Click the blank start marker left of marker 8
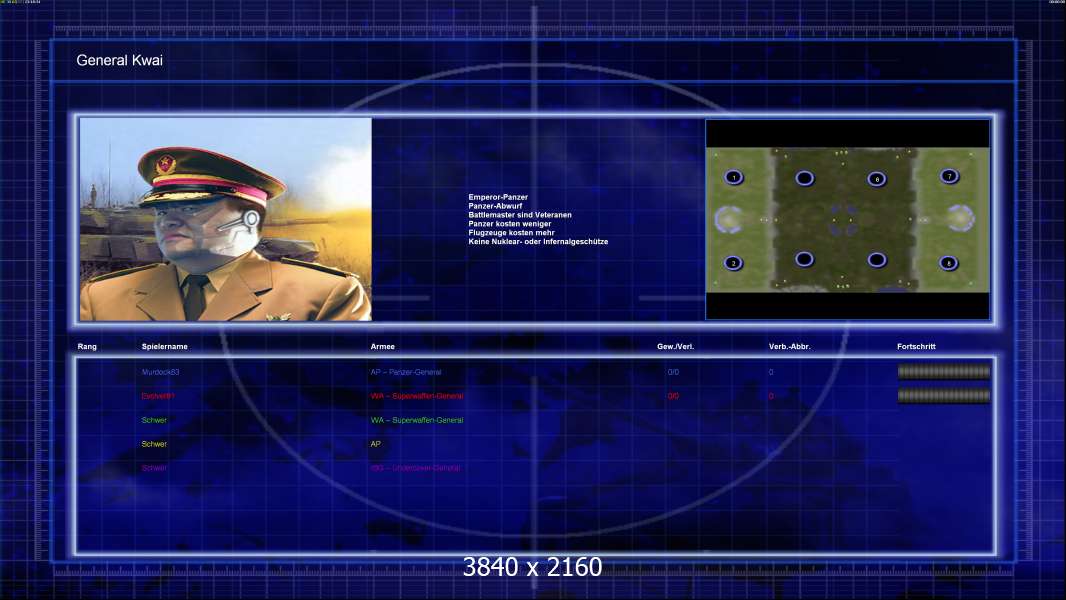Image resolution: width=1066 pixels, height=600 pixels. (877, 260)
